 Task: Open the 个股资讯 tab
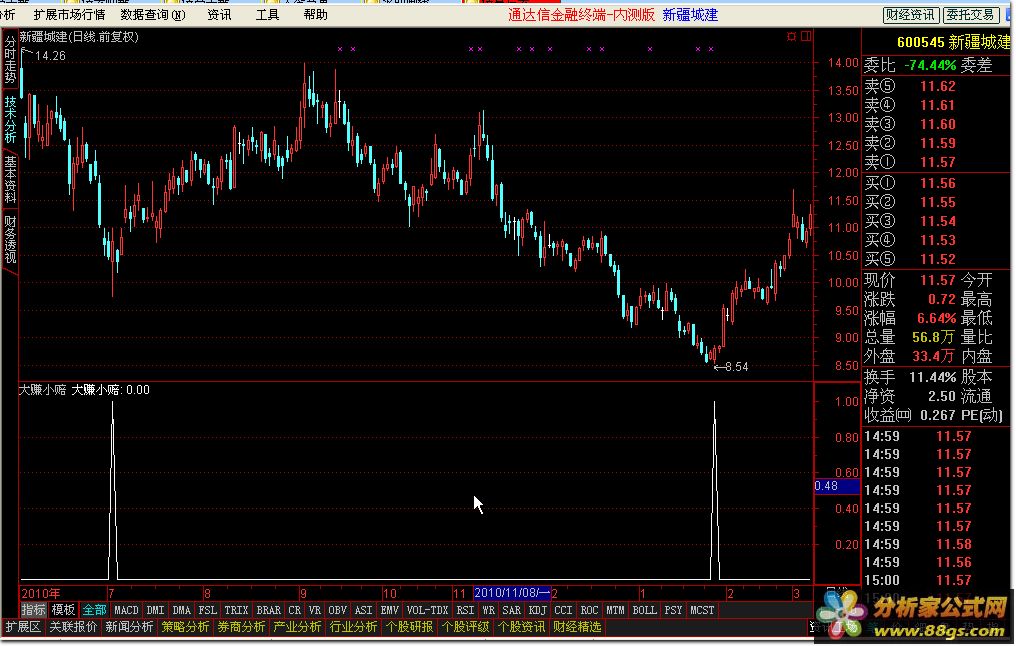(522, 627)
